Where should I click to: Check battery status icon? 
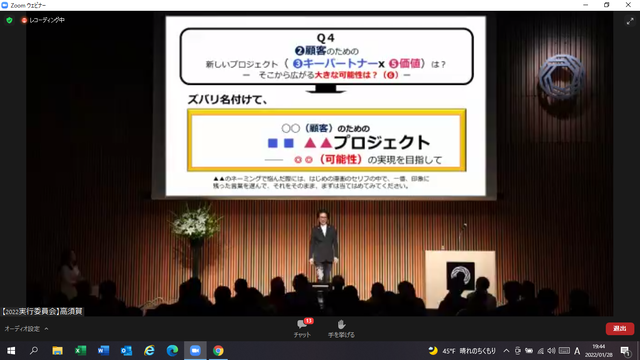pyautogui.click(x=529, y=351)
